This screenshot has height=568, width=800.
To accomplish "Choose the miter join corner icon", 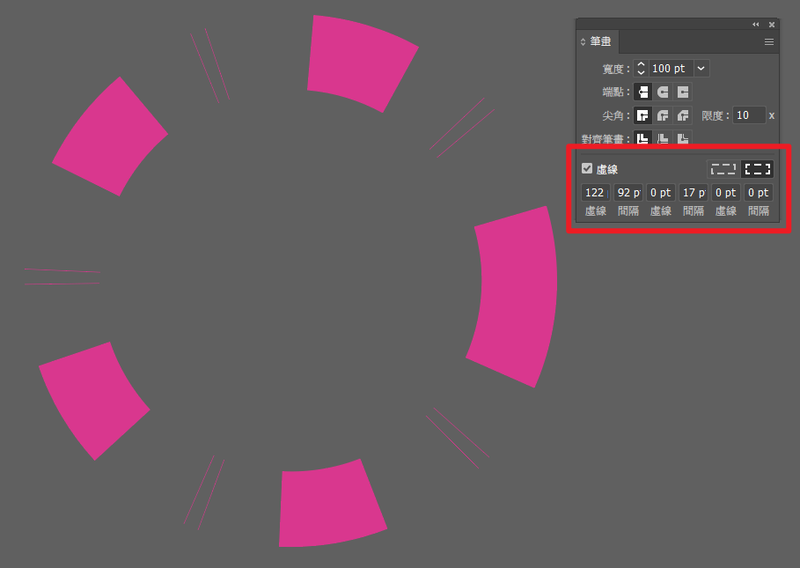I will click(x=643, y=115).
